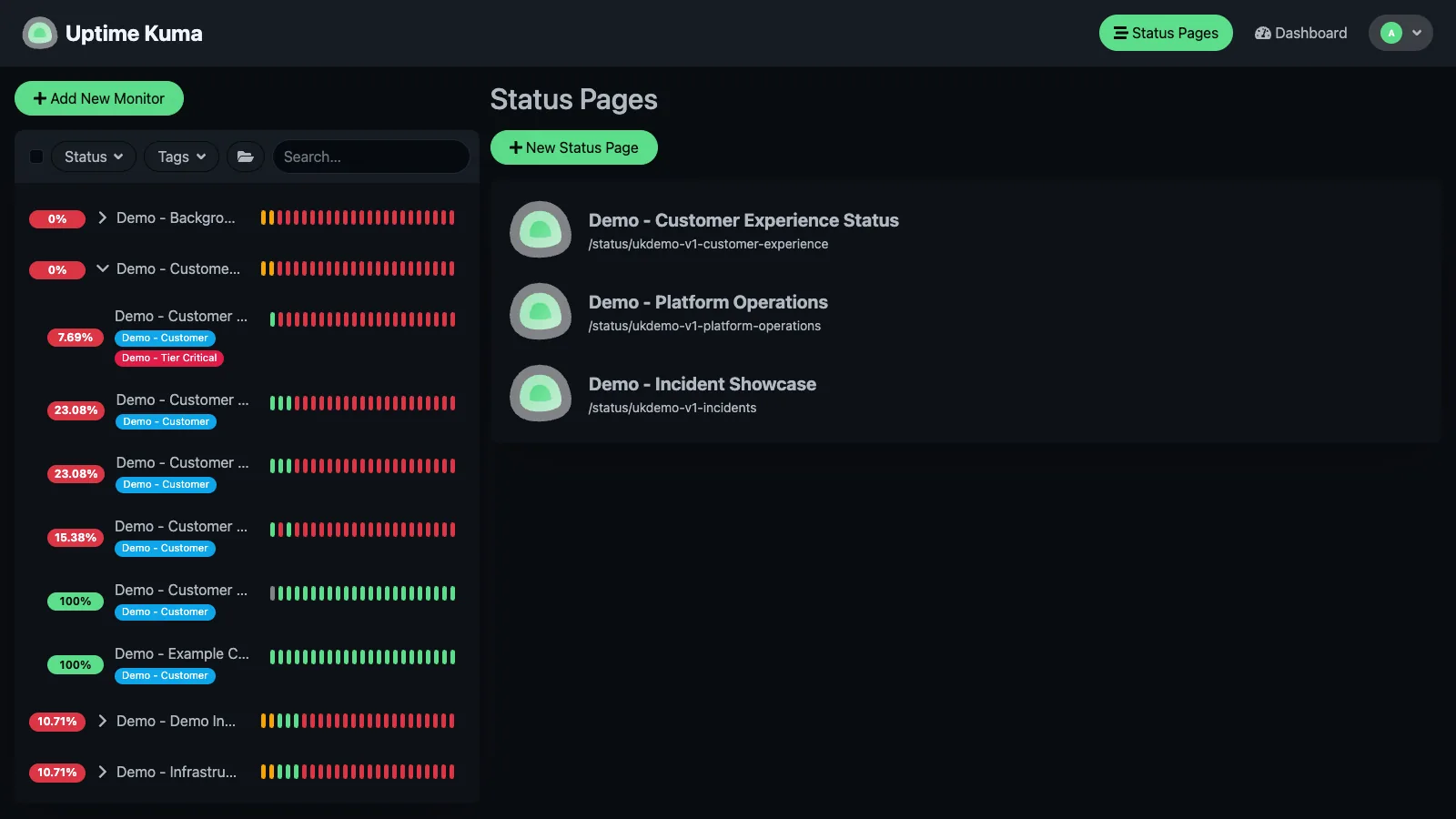Click the 15.38% uptime badge
Image resolution: width=1456 pixels, height=819 pixels.
(x=76, y=538)
